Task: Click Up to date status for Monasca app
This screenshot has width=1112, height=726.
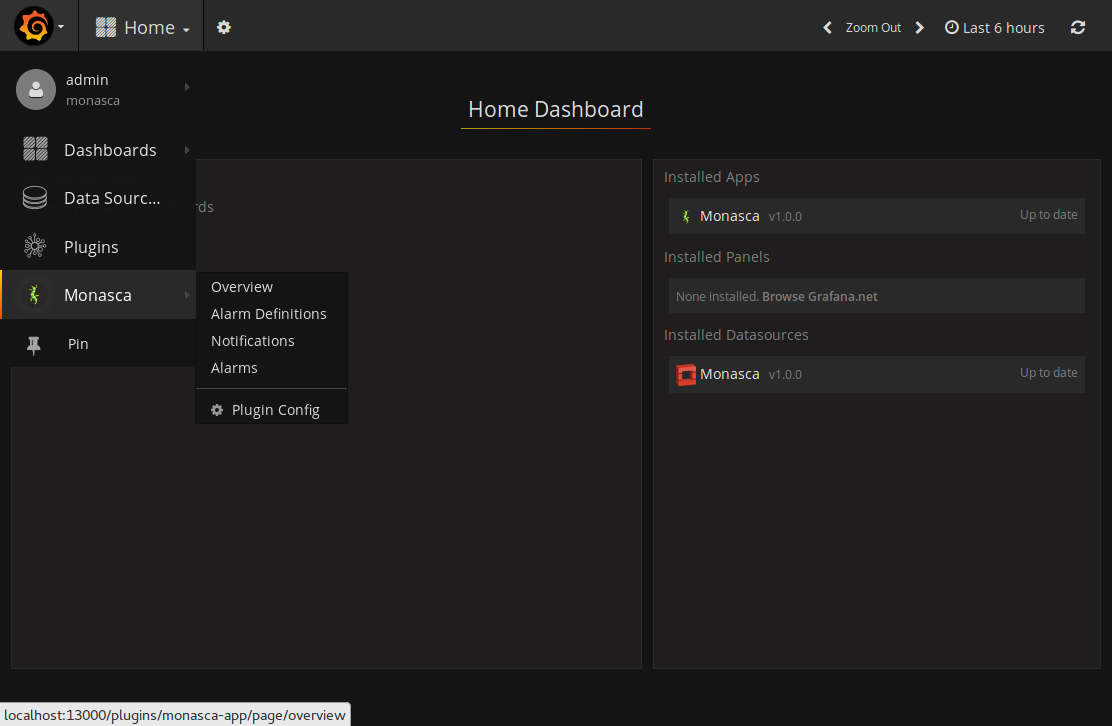Action: tap(1048, 215)
